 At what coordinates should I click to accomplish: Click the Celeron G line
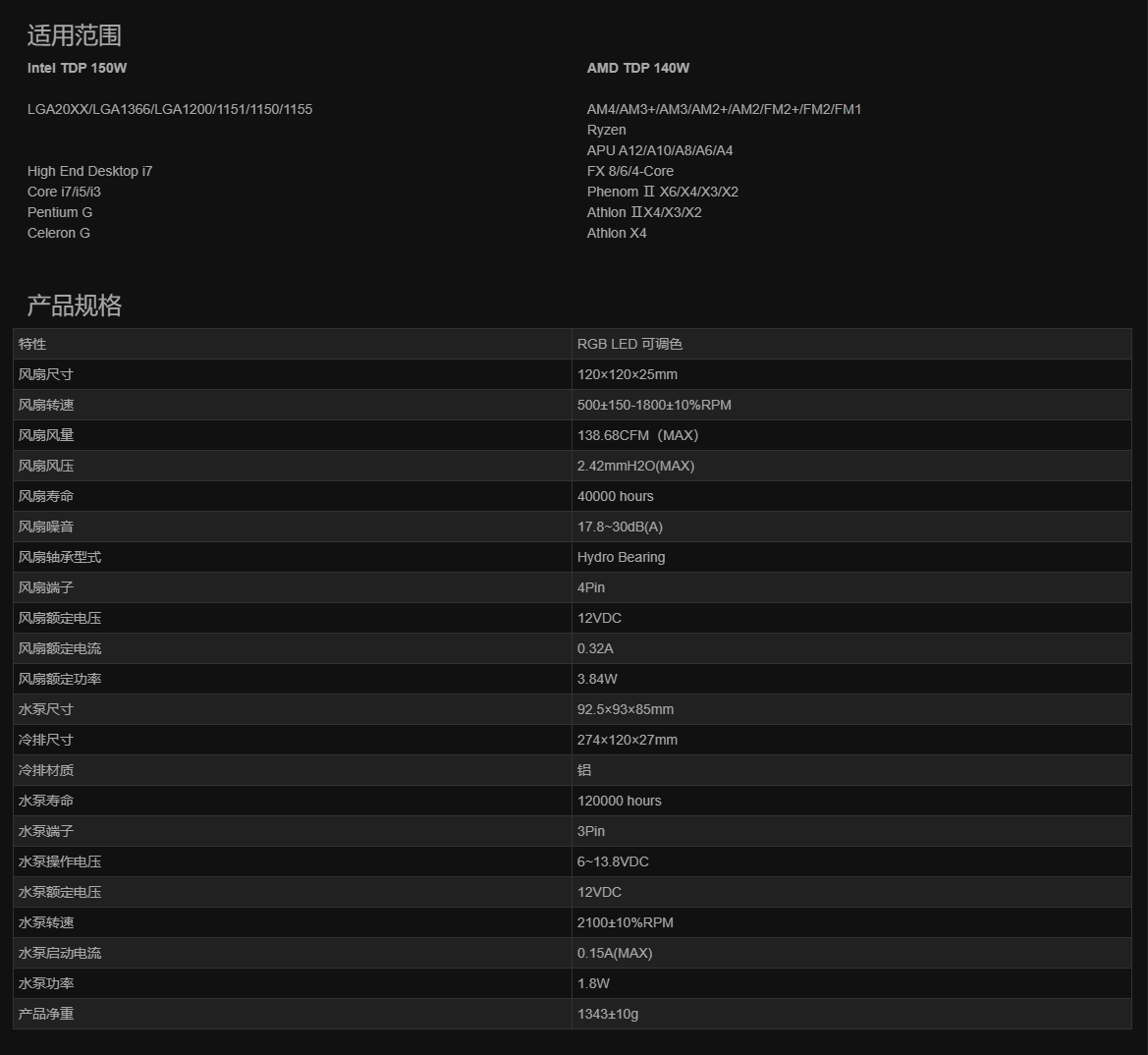coord(59,233)
